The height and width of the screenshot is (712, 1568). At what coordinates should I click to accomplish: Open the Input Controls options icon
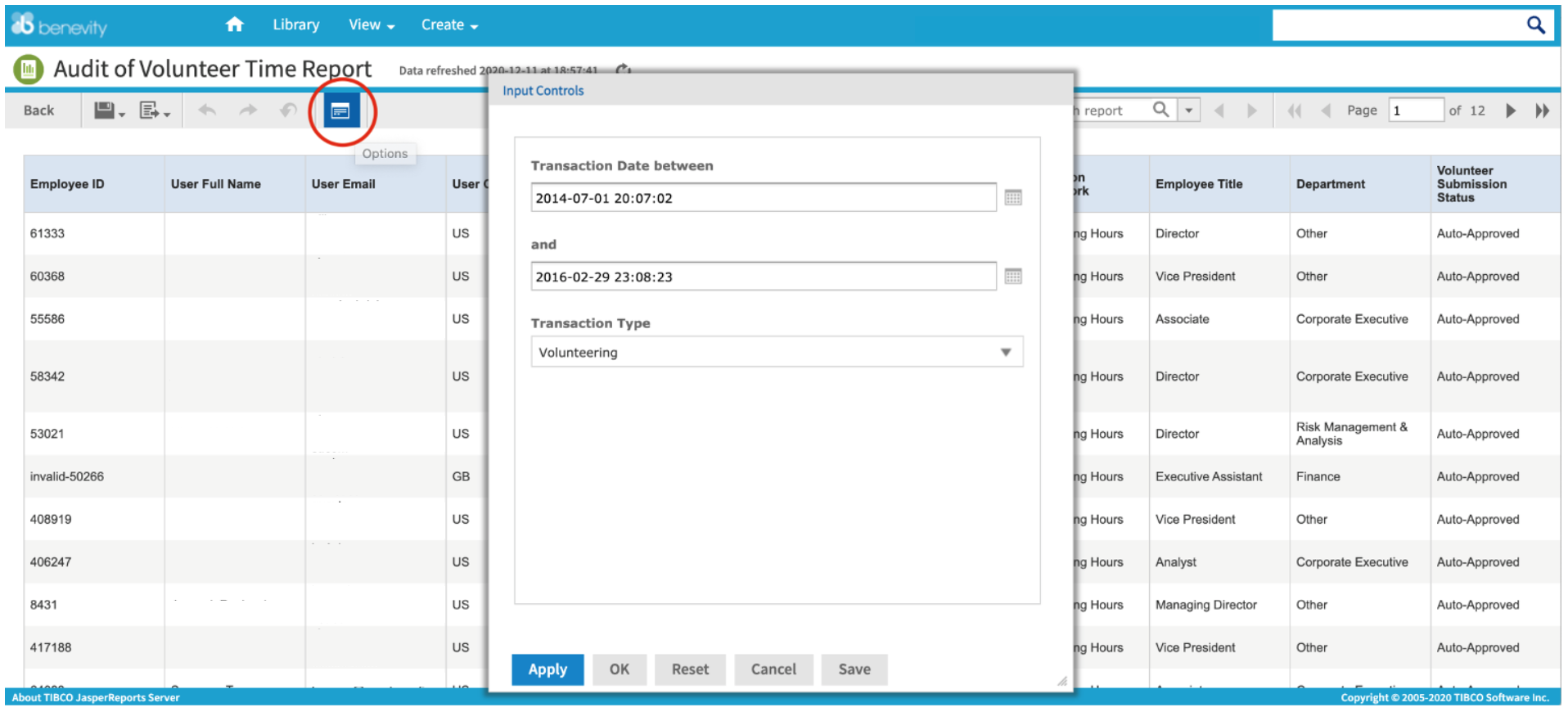341,110
